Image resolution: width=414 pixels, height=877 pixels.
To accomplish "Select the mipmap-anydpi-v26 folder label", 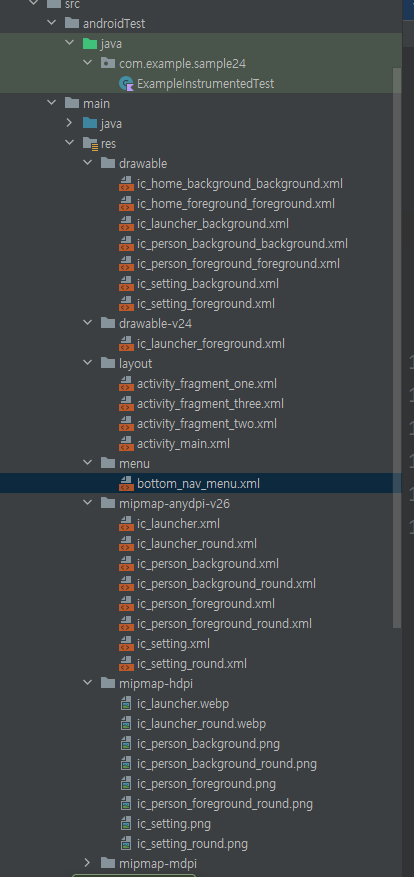I will pos(174,504).
